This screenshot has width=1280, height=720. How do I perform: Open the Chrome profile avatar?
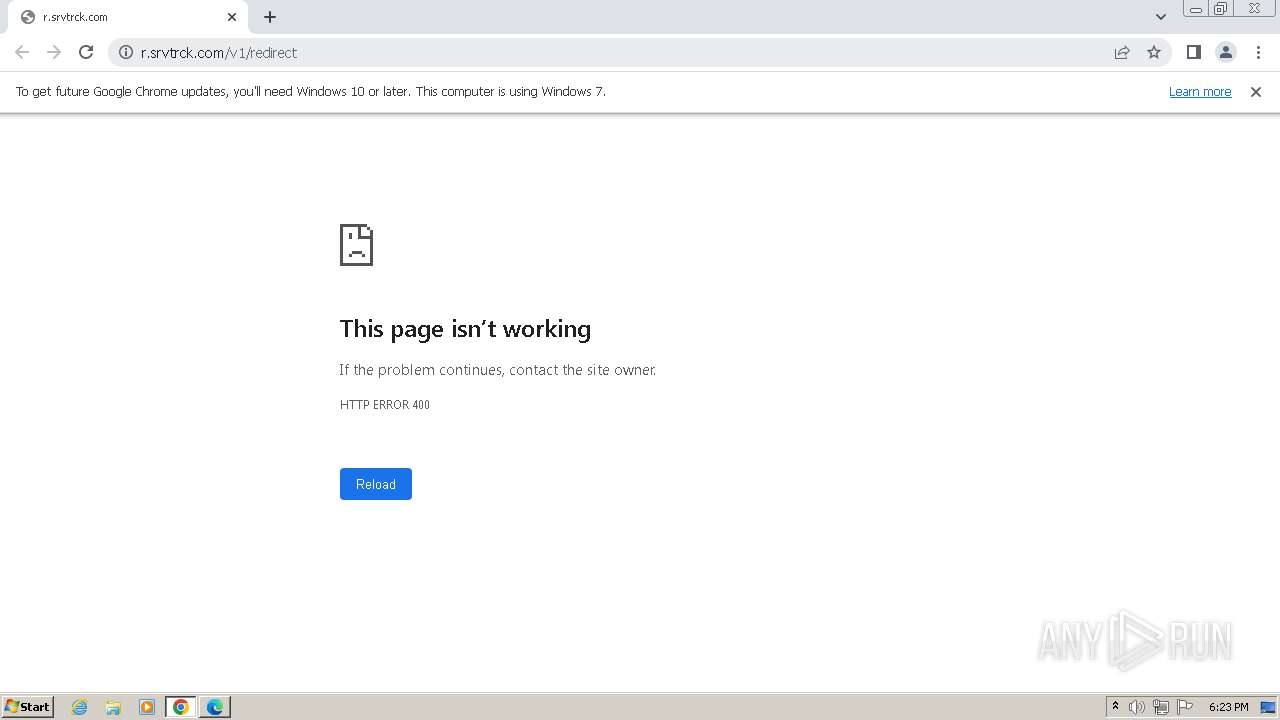(x=1225, y=52)
